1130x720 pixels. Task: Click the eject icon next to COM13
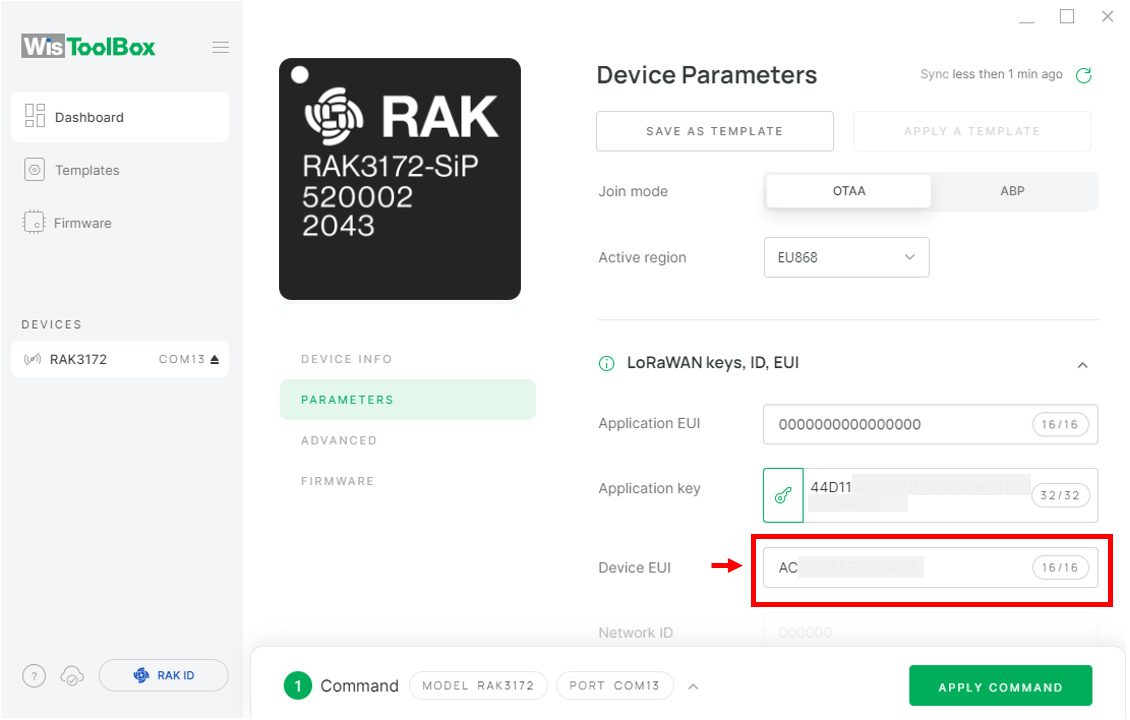(214, 359)
